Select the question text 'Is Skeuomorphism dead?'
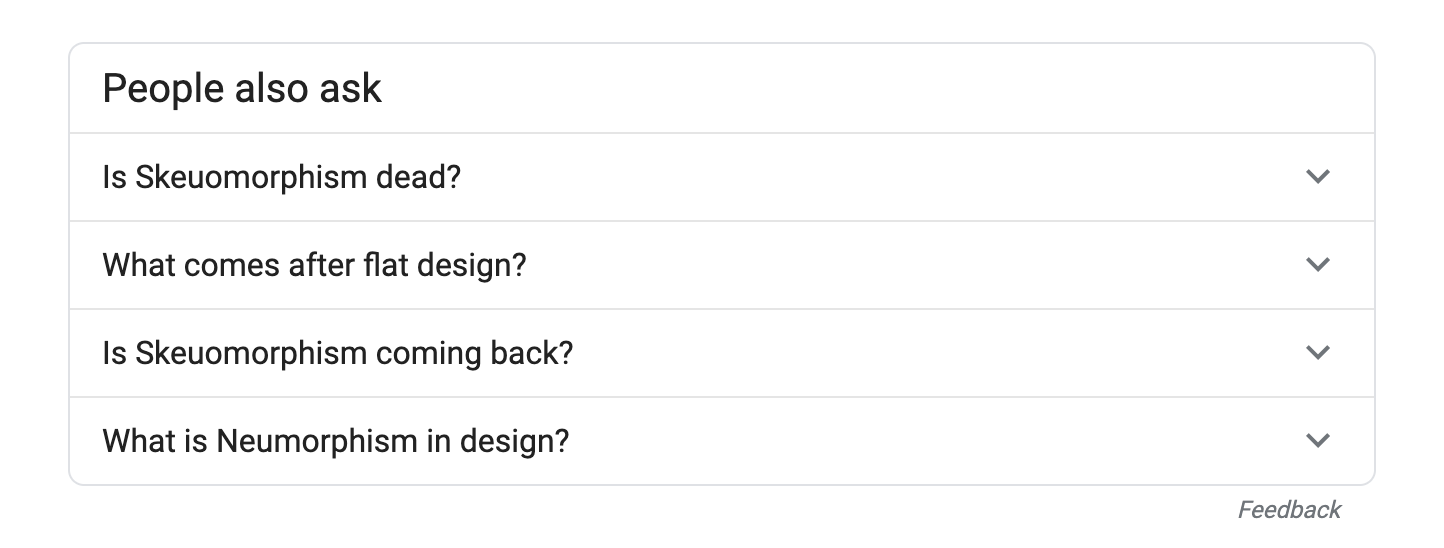Viewport: 1444px width, 548px height. point(282,178)
